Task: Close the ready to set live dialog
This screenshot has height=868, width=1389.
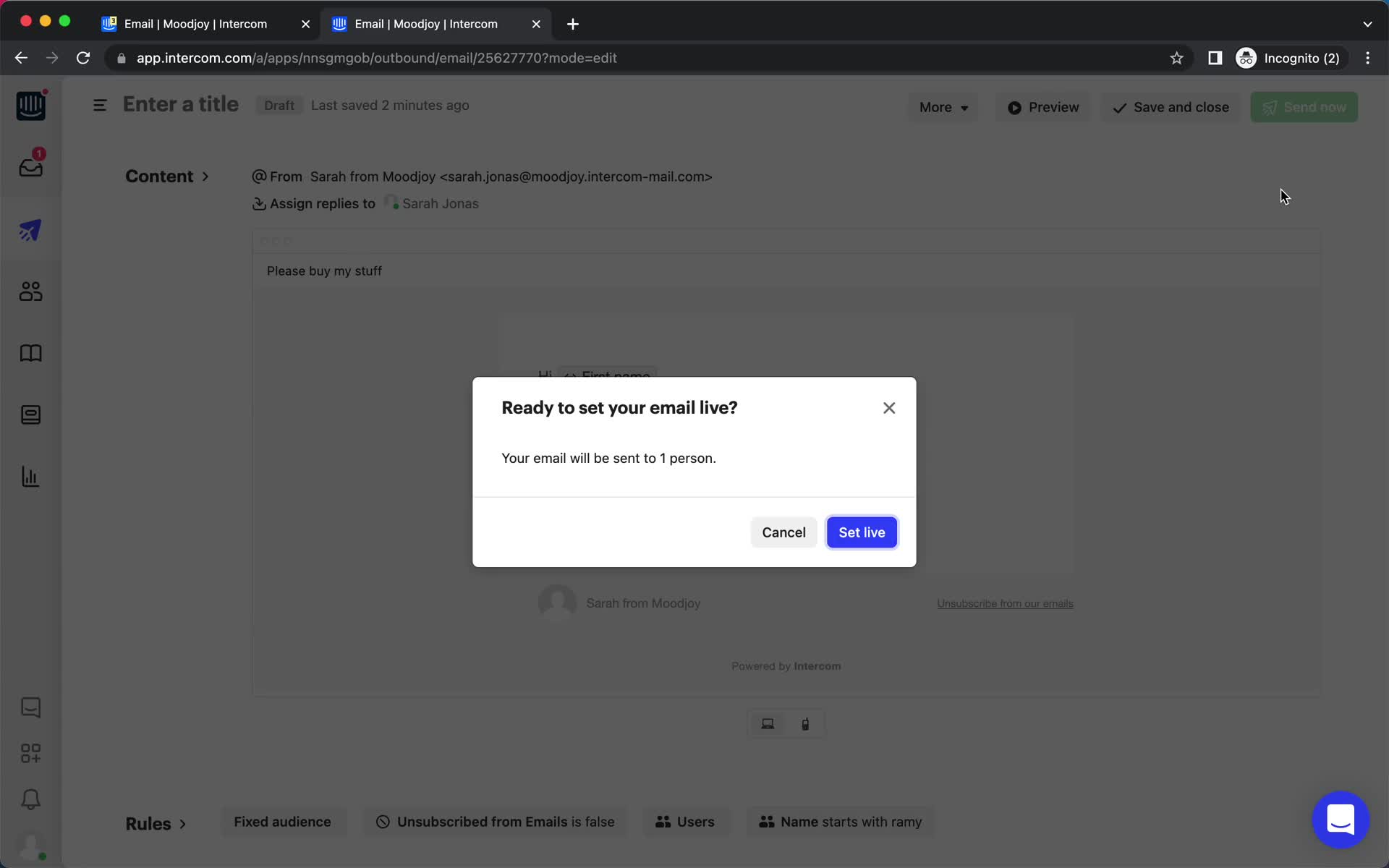Action: (x=888, y=408)
